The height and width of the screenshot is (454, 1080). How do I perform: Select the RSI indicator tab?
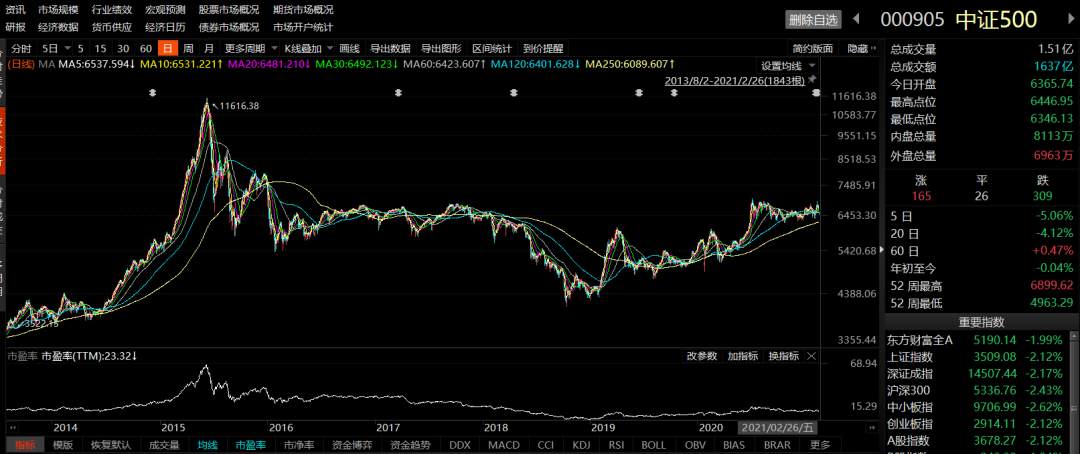[x=616, y=445]
